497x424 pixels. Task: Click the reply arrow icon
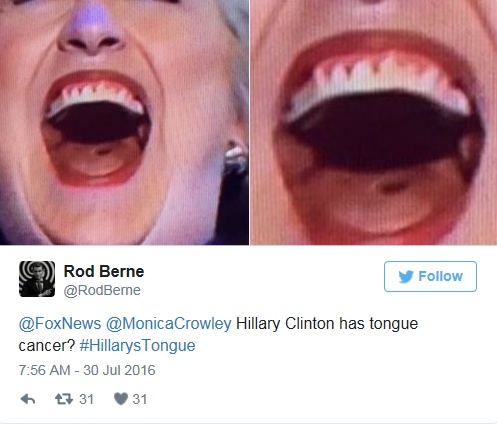pyautogui.click(x=28, y=399)
